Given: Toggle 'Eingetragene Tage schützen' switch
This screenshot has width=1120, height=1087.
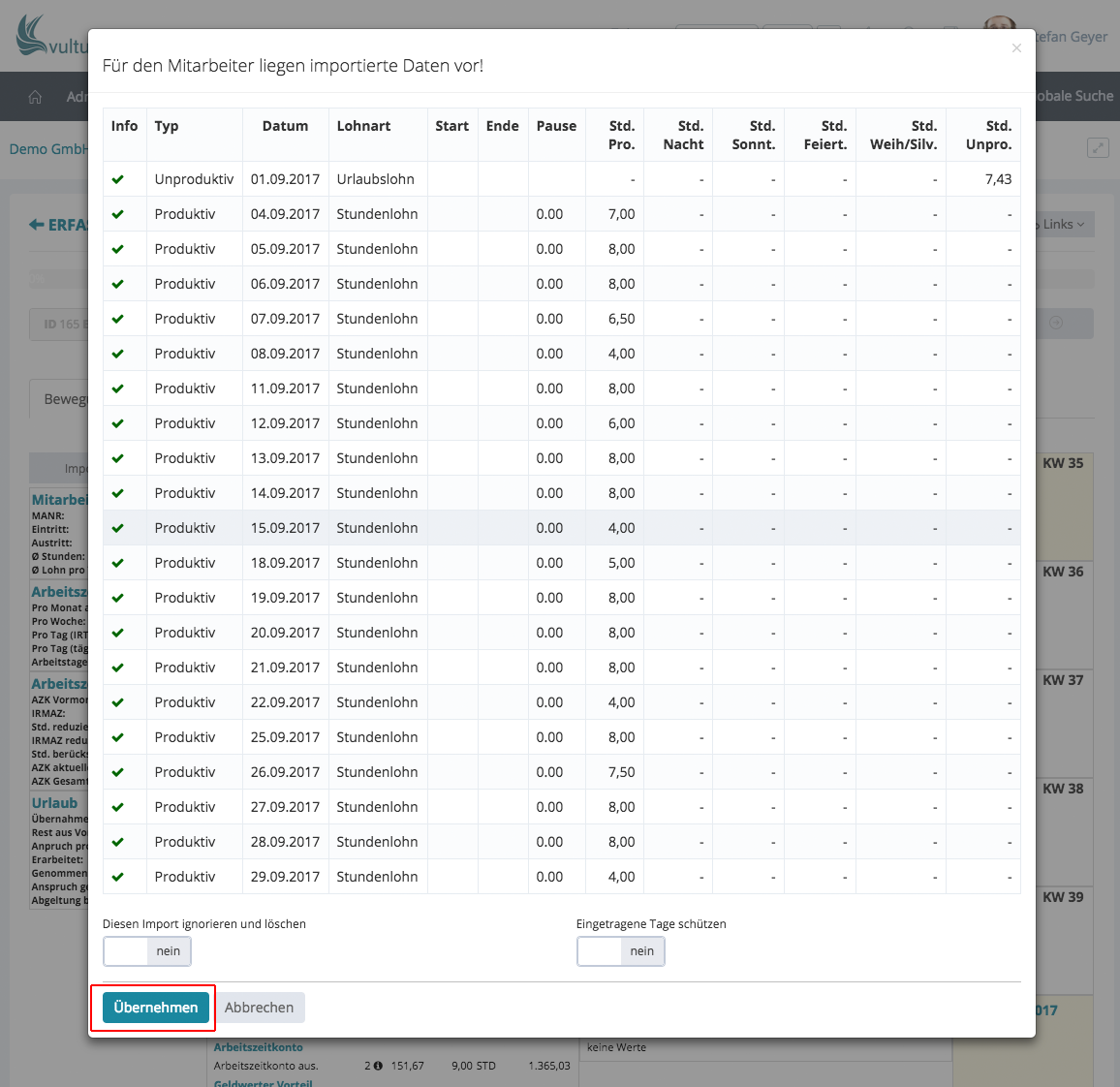Looking at the screenshot, I should pyautogui.click(x=621, y=951).
